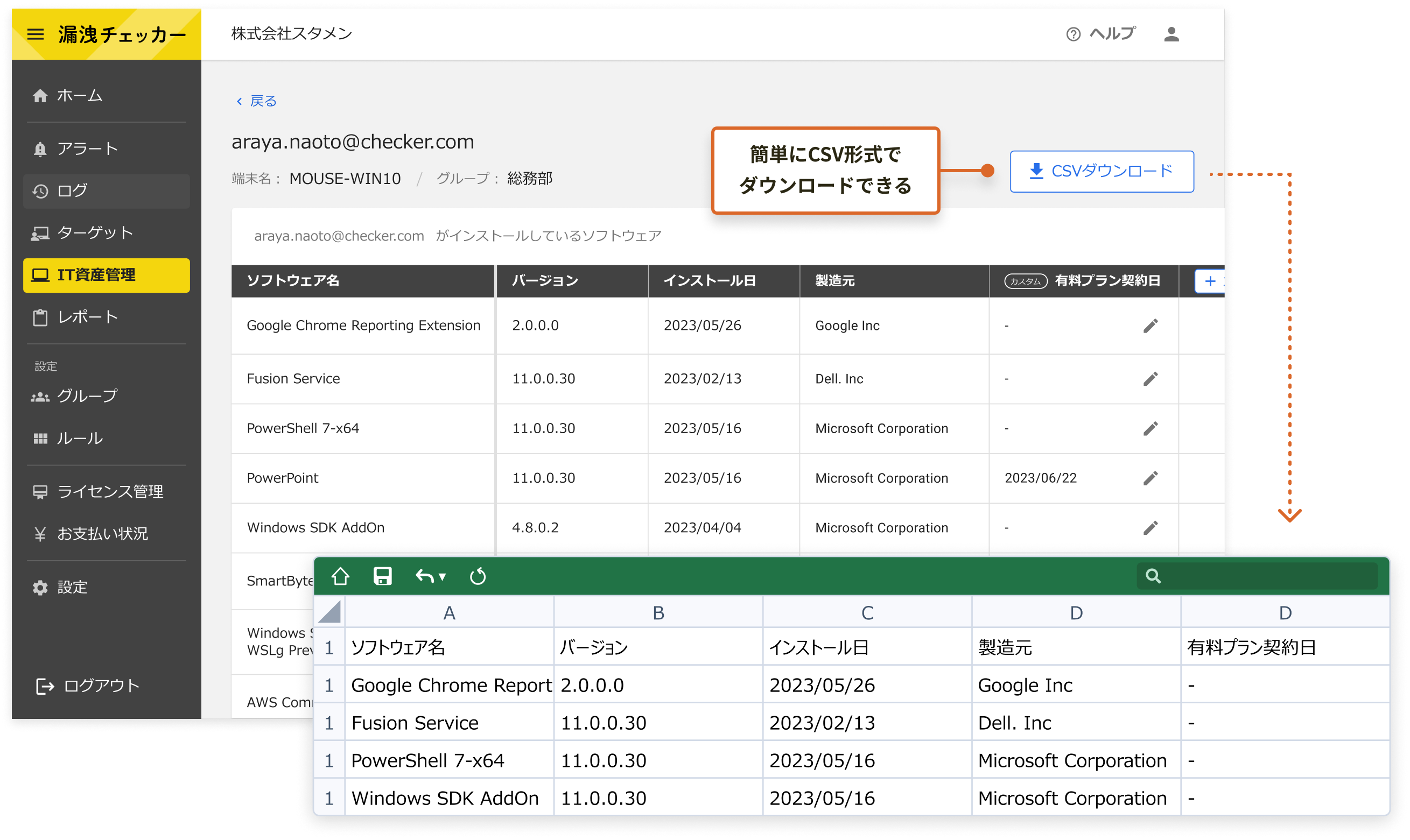Viewport: 1410px width, 840px height.
Task: Click the spreadsheet home icon
Action: click(x=340, y=576)
